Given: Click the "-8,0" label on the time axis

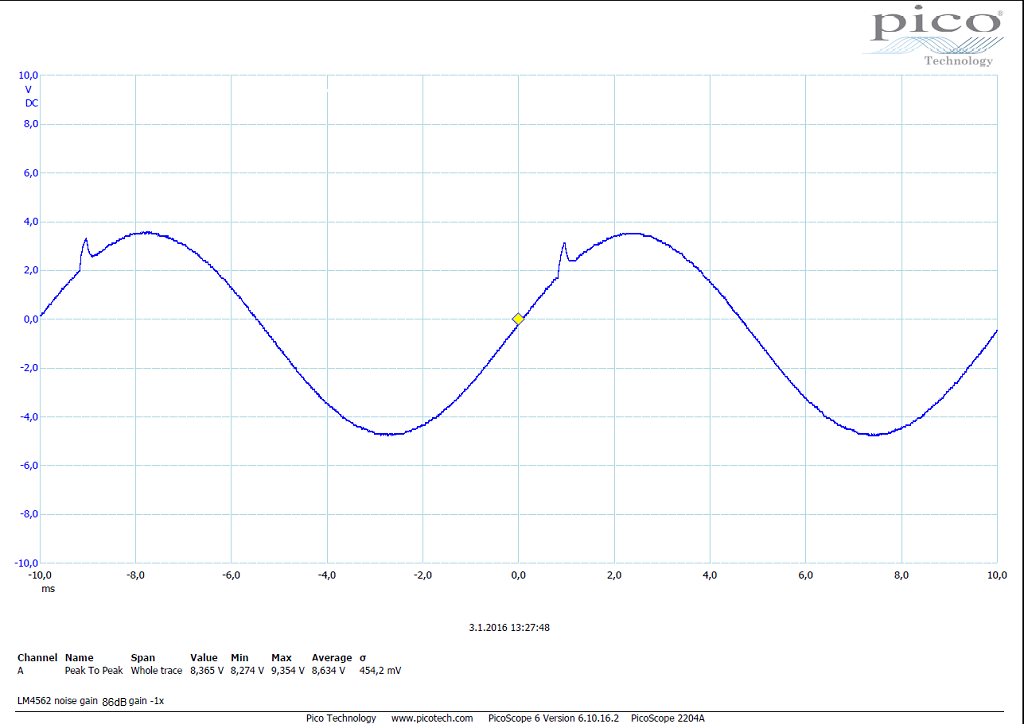Looking at the screenshot, I should 135,575.
